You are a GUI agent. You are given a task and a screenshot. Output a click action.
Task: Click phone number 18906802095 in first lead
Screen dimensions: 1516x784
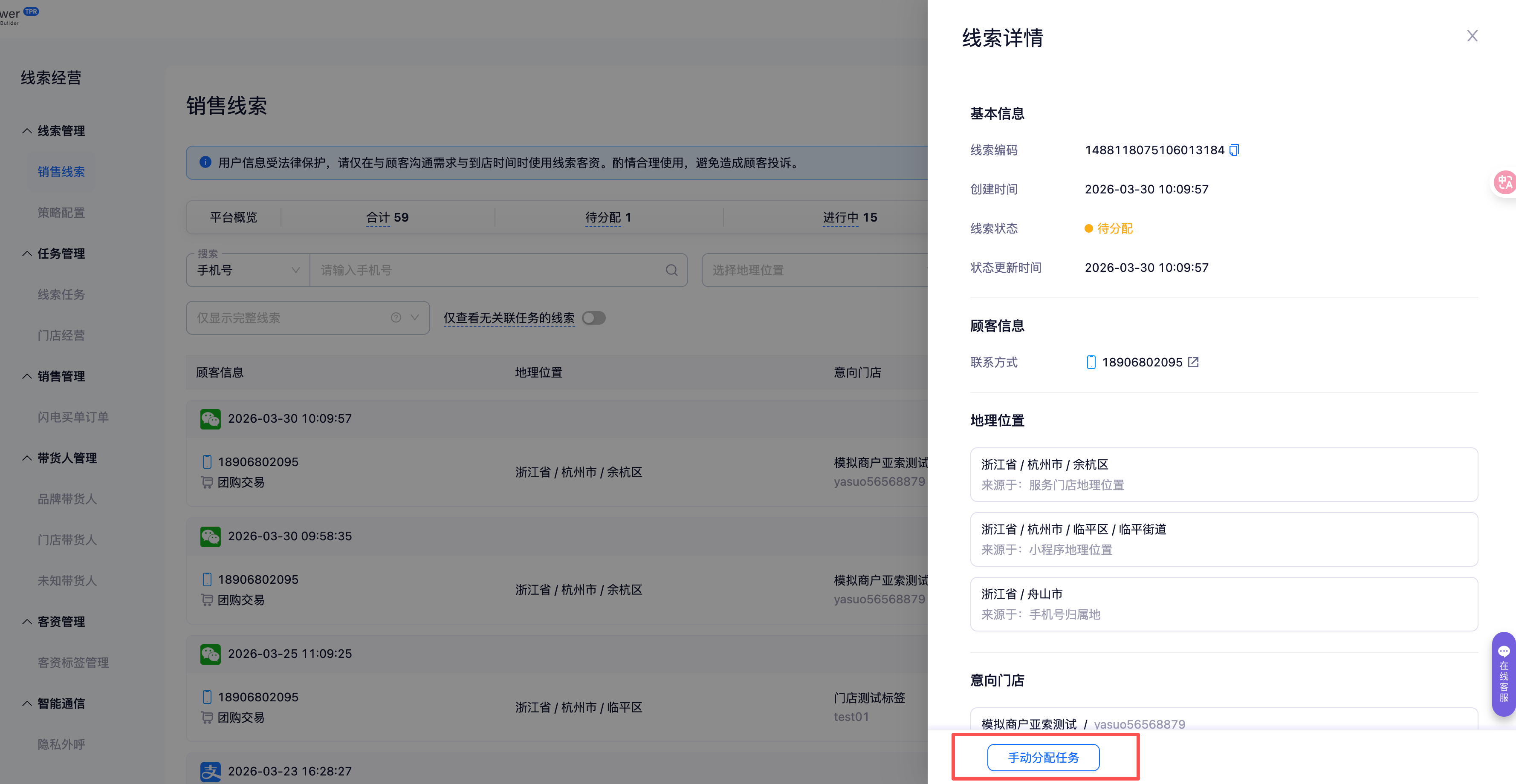tap(258, 462)
